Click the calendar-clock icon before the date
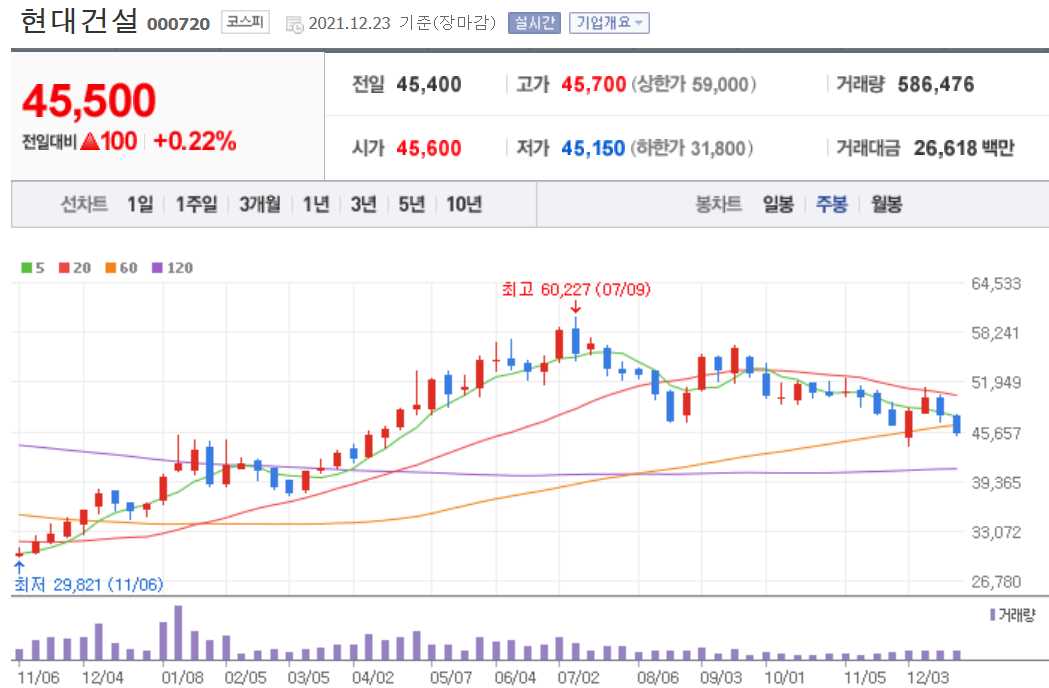Screen dimensions: 1049x688 pos(294,24)
